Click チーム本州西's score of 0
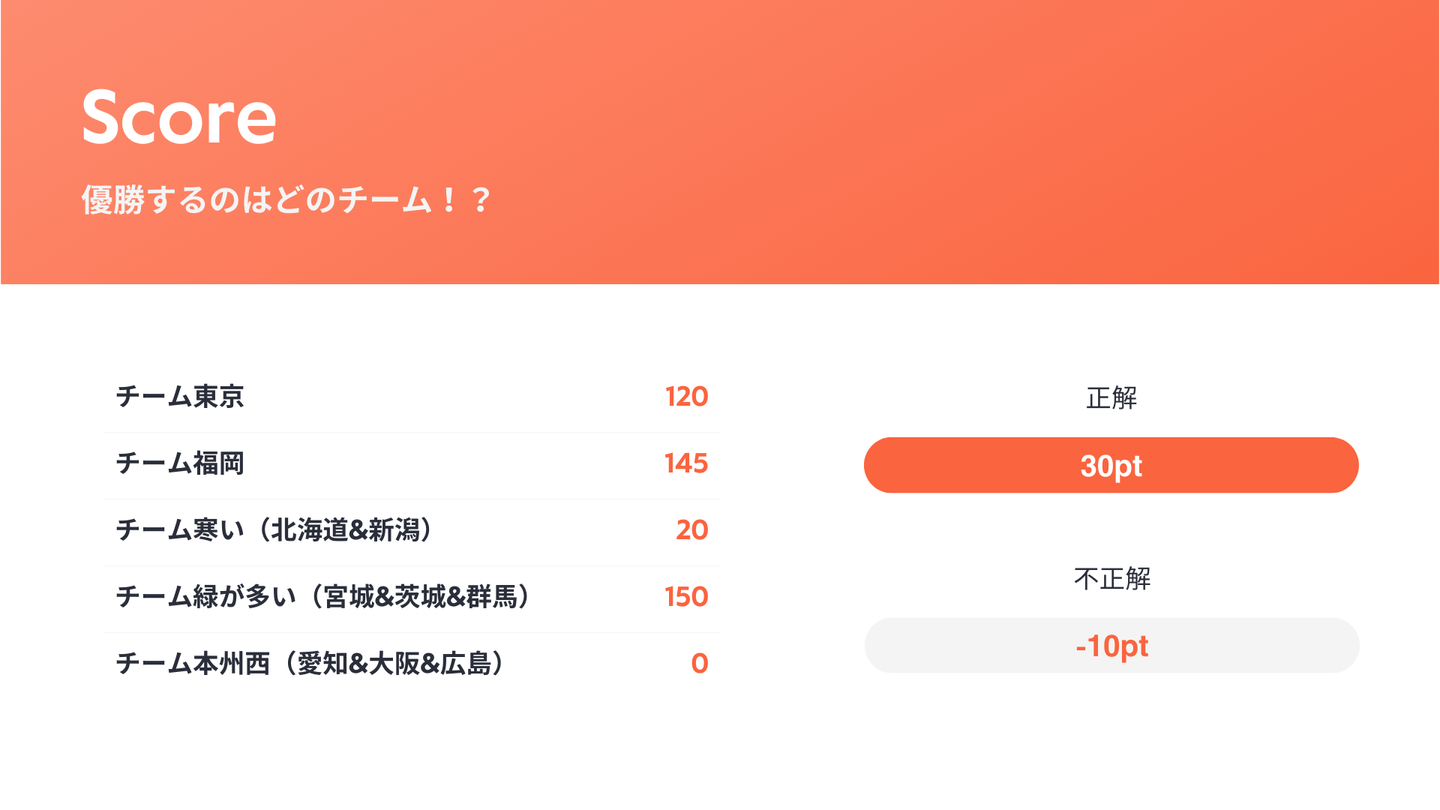Viewport: 1440px width, 810px height. click(699, 663)
